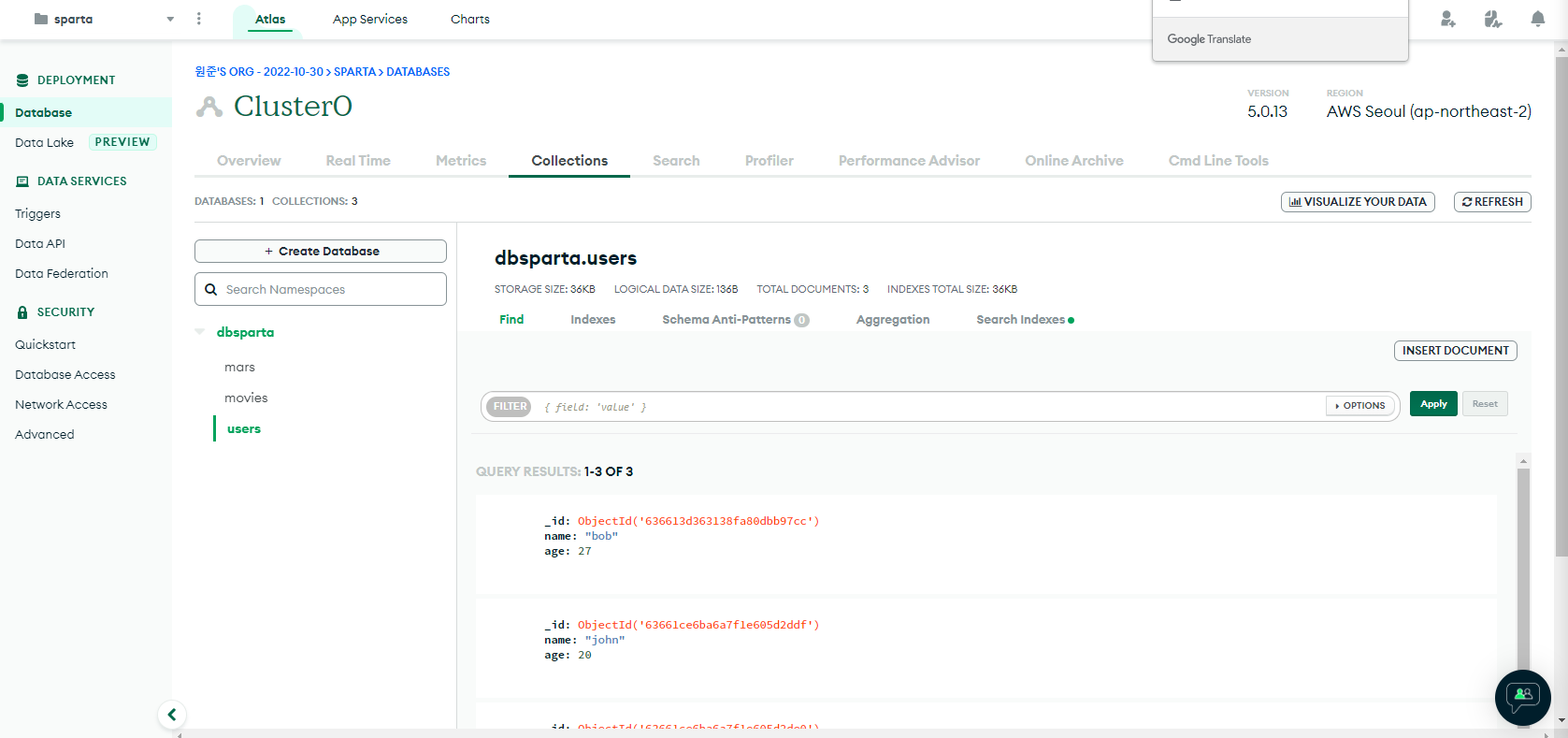Click the Data Services monitor icon
Image resolution: width=1568 pixels, height=738 pixels.
22,181
